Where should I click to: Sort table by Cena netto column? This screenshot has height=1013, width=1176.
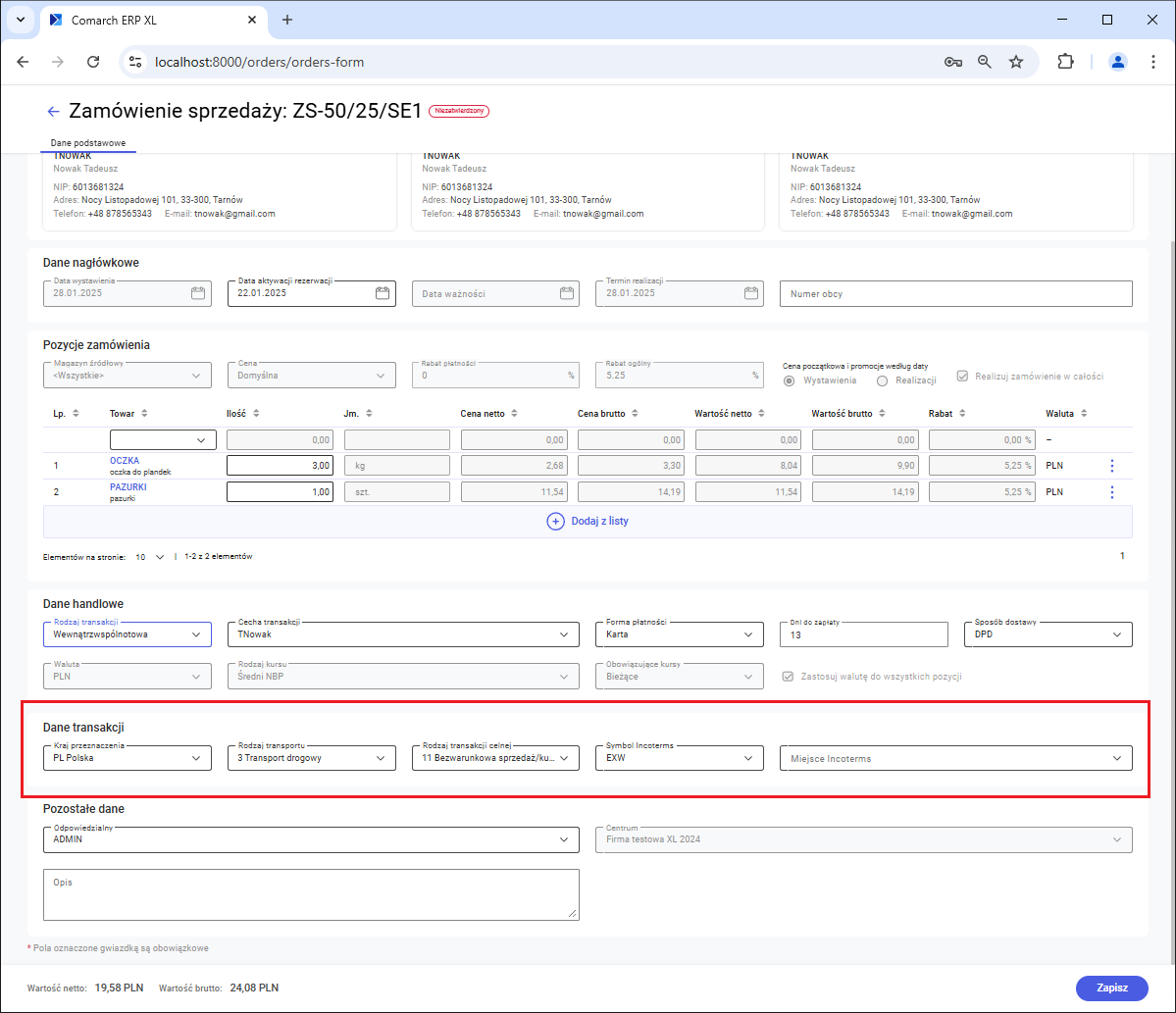click(514, 414)
